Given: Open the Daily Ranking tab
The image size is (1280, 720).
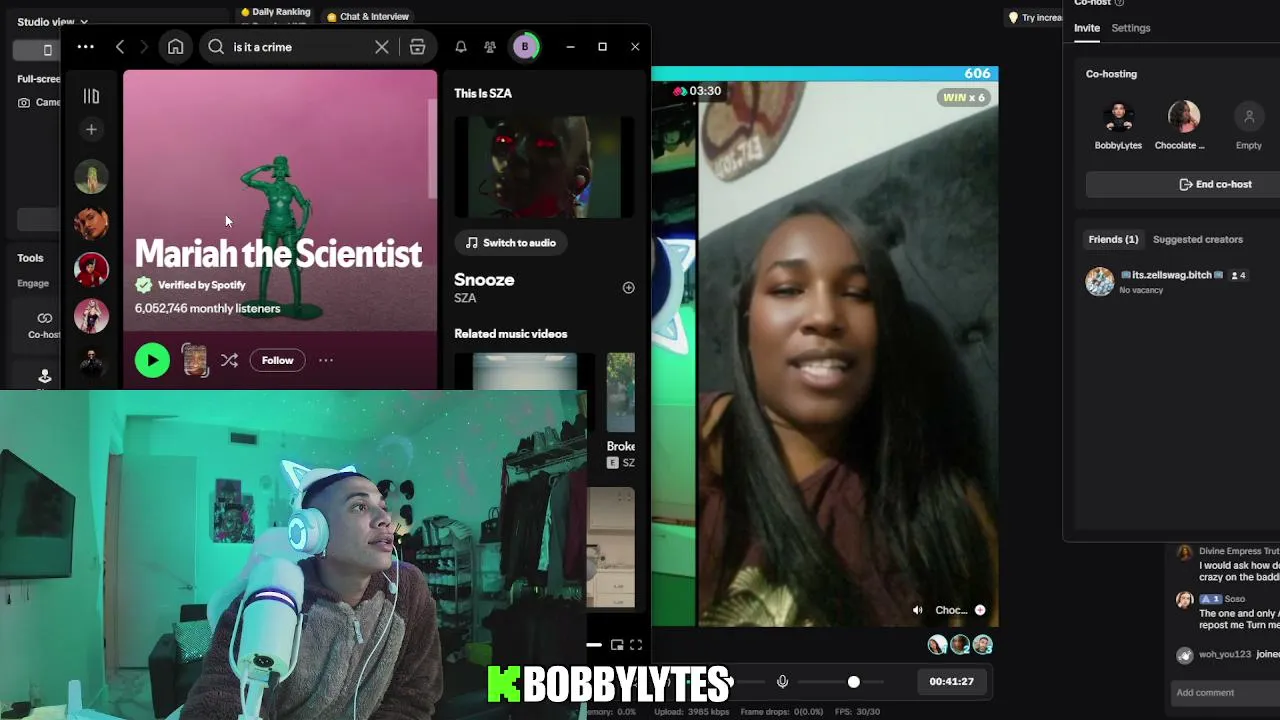Looking at the screenshot, I should pyautogui.click(x=275, y=12).
